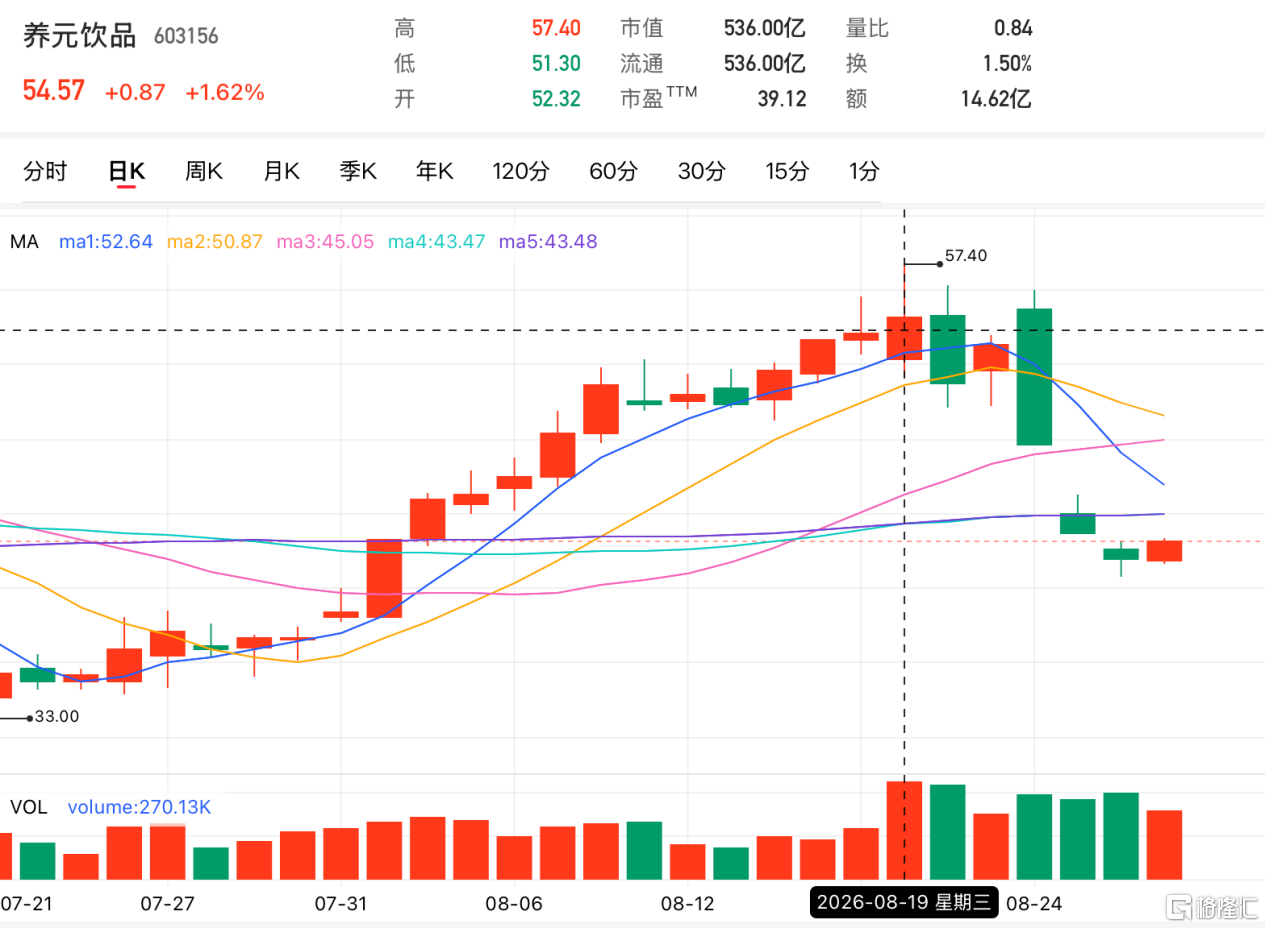Click the high price 57.40 in header
The height and width of the screenshot is (928, 1265).
pos(556,28)
